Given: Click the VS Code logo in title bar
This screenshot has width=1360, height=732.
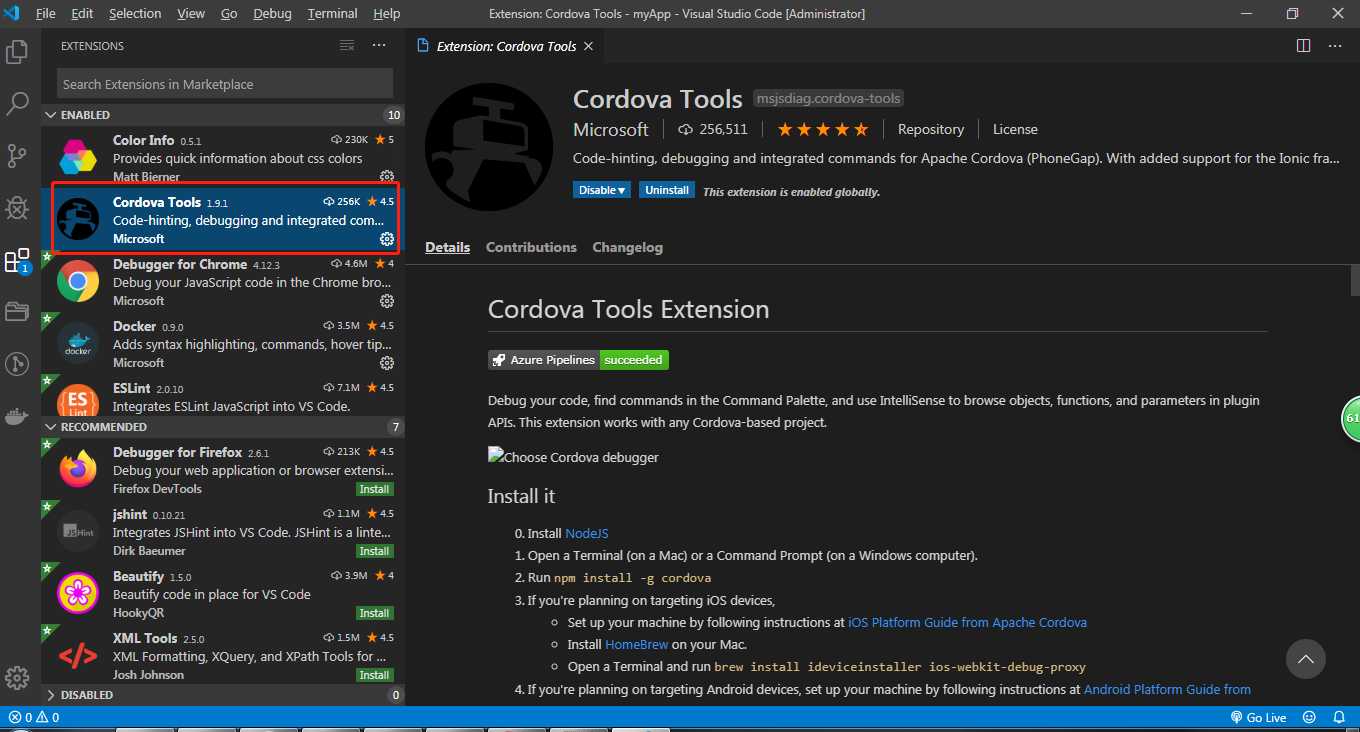Looking at the screenshot, I should [13, 13].
